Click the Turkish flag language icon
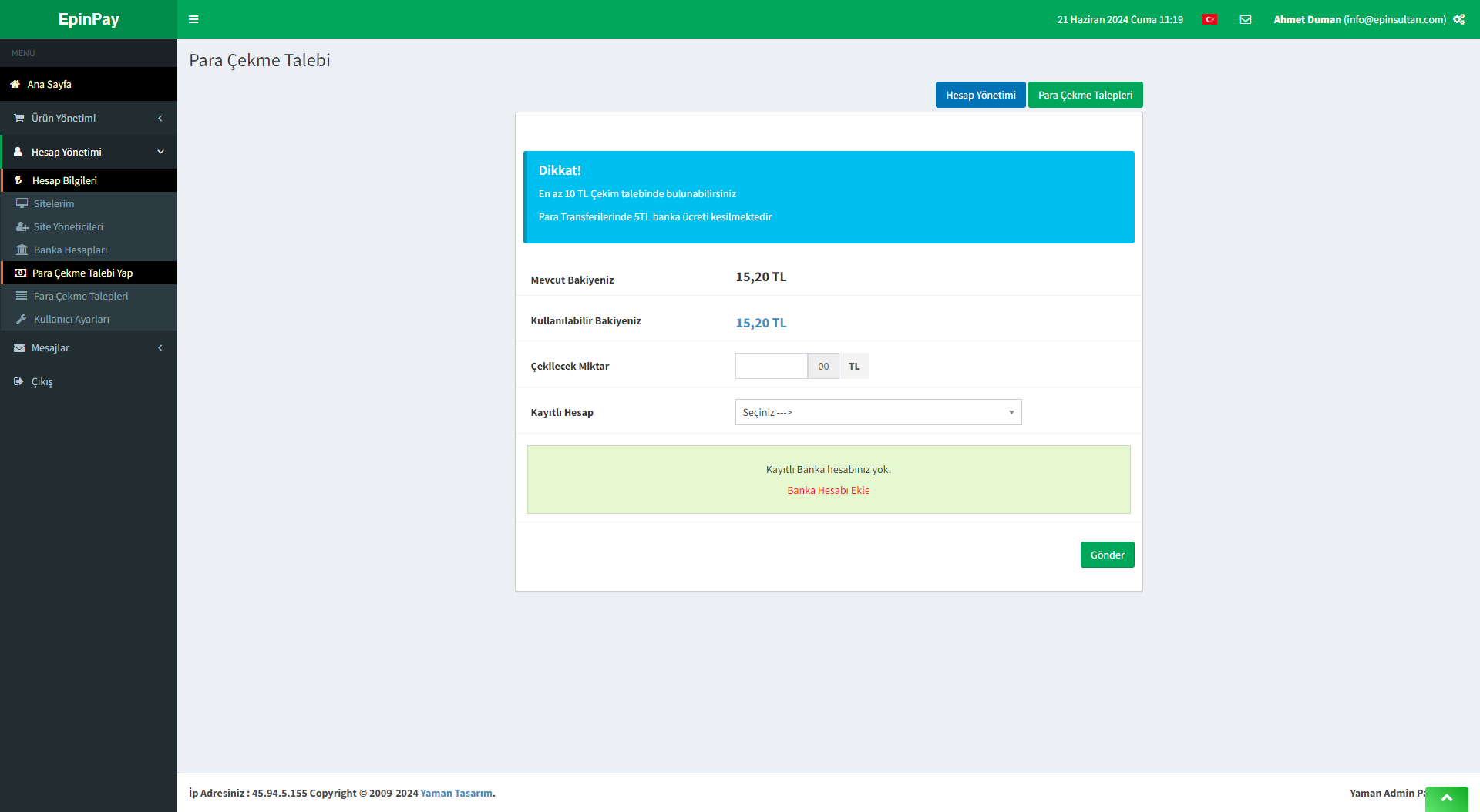The height and width of the screenshot is (812, 1480). coord(1209,19)
